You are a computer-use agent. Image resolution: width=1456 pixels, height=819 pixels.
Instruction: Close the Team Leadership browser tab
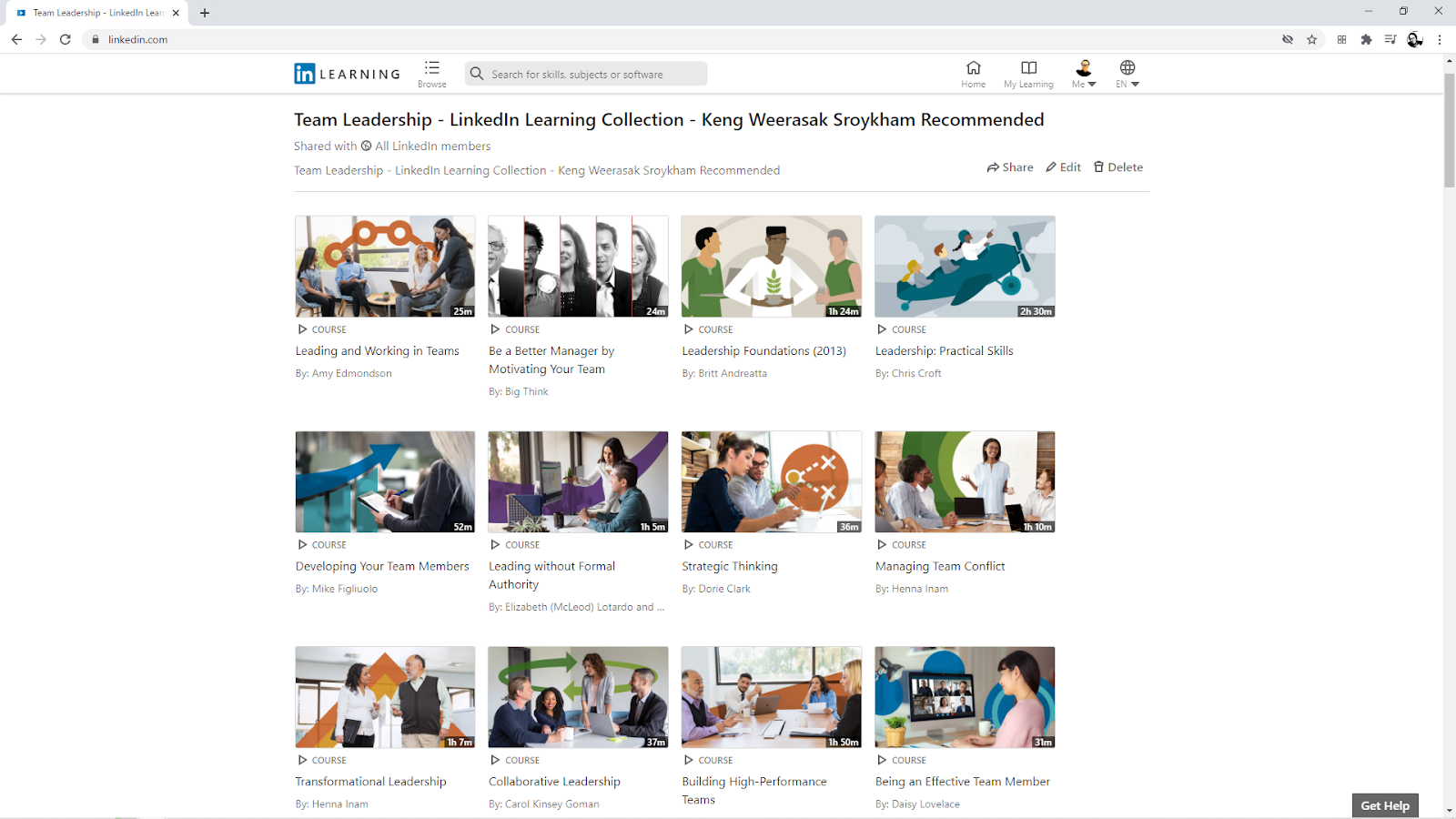click(176, 13)
